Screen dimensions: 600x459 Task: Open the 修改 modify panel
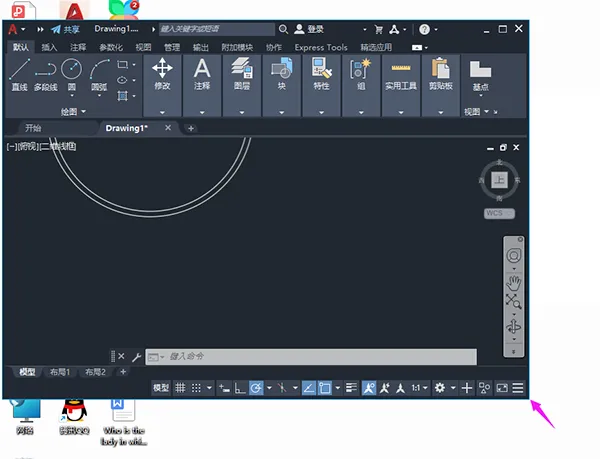(162, 85)
